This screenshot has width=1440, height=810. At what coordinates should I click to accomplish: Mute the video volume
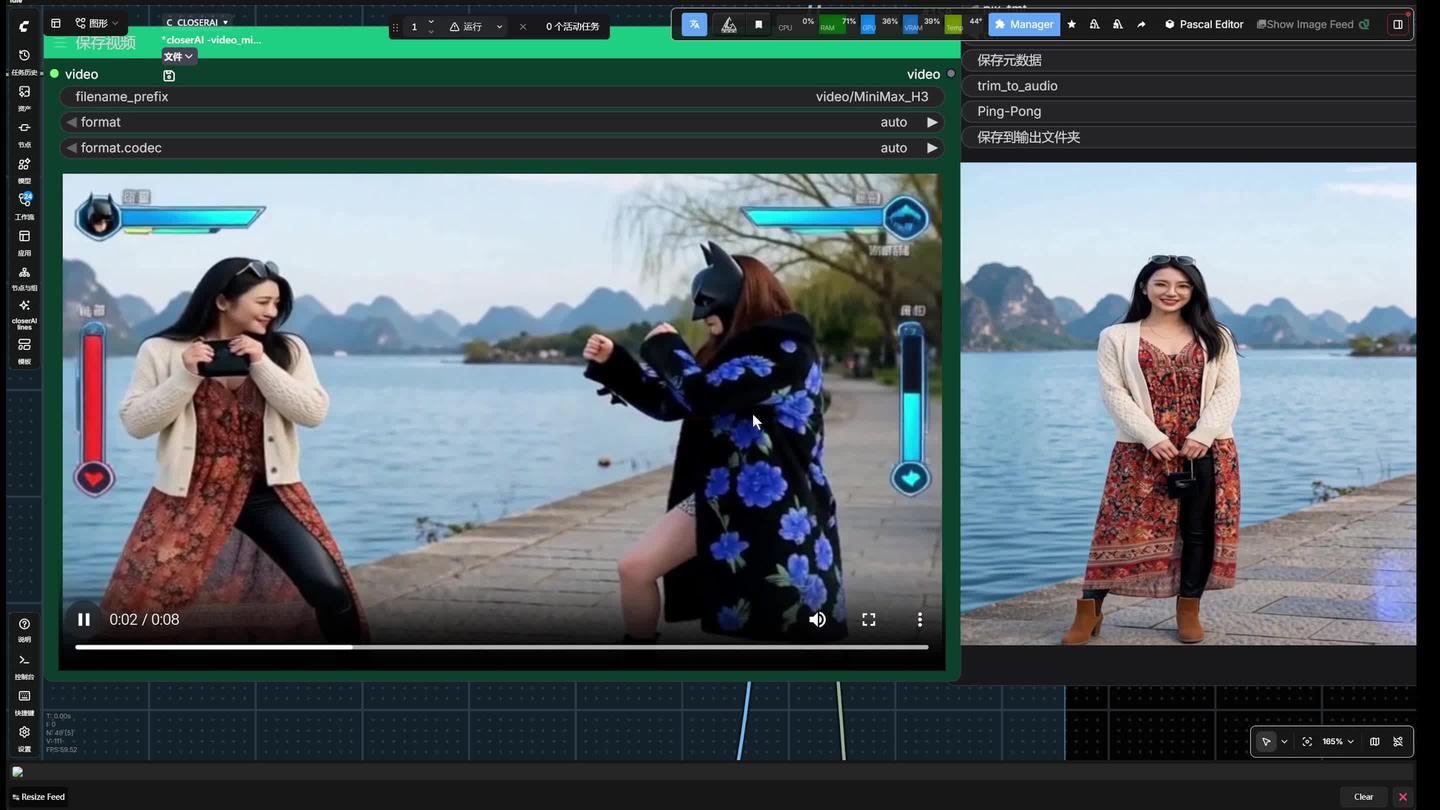(x=817, y=620)
